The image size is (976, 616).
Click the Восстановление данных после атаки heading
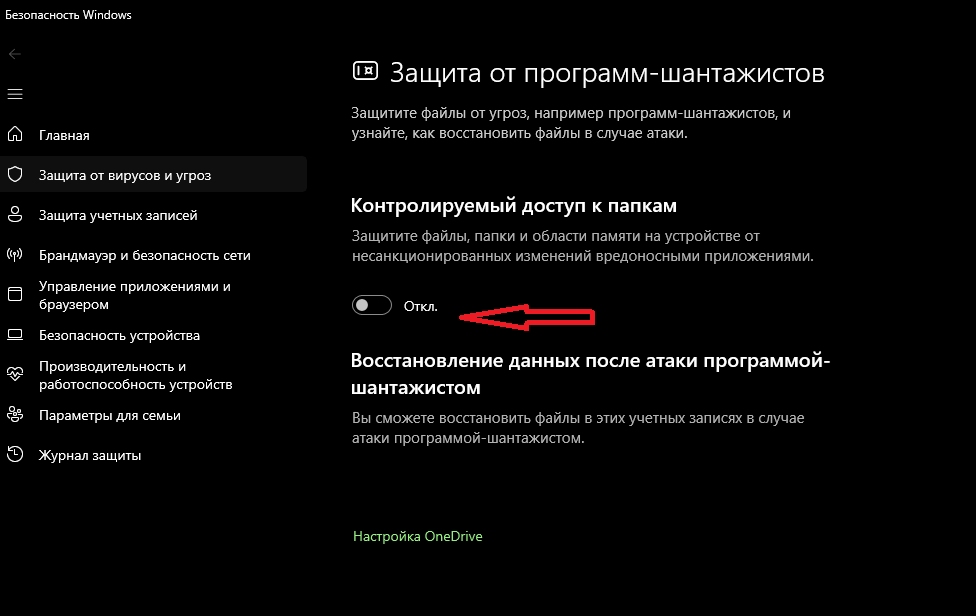pyautogui.click(x=590, y=373)
